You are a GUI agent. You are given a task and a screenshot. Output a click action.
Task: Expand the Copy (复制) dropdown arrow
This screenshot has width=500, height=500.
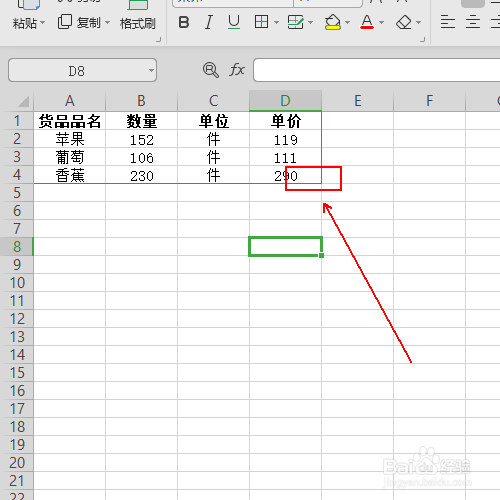tap(107, 23)
